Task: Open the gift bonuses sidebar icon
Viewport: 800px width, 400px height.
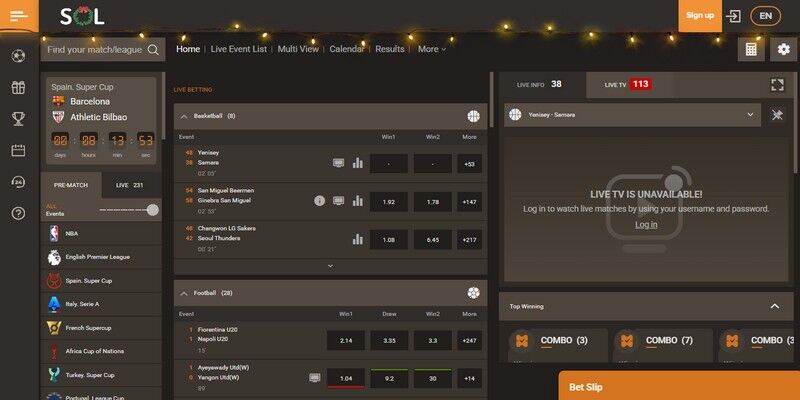Action: coord(18,88)
